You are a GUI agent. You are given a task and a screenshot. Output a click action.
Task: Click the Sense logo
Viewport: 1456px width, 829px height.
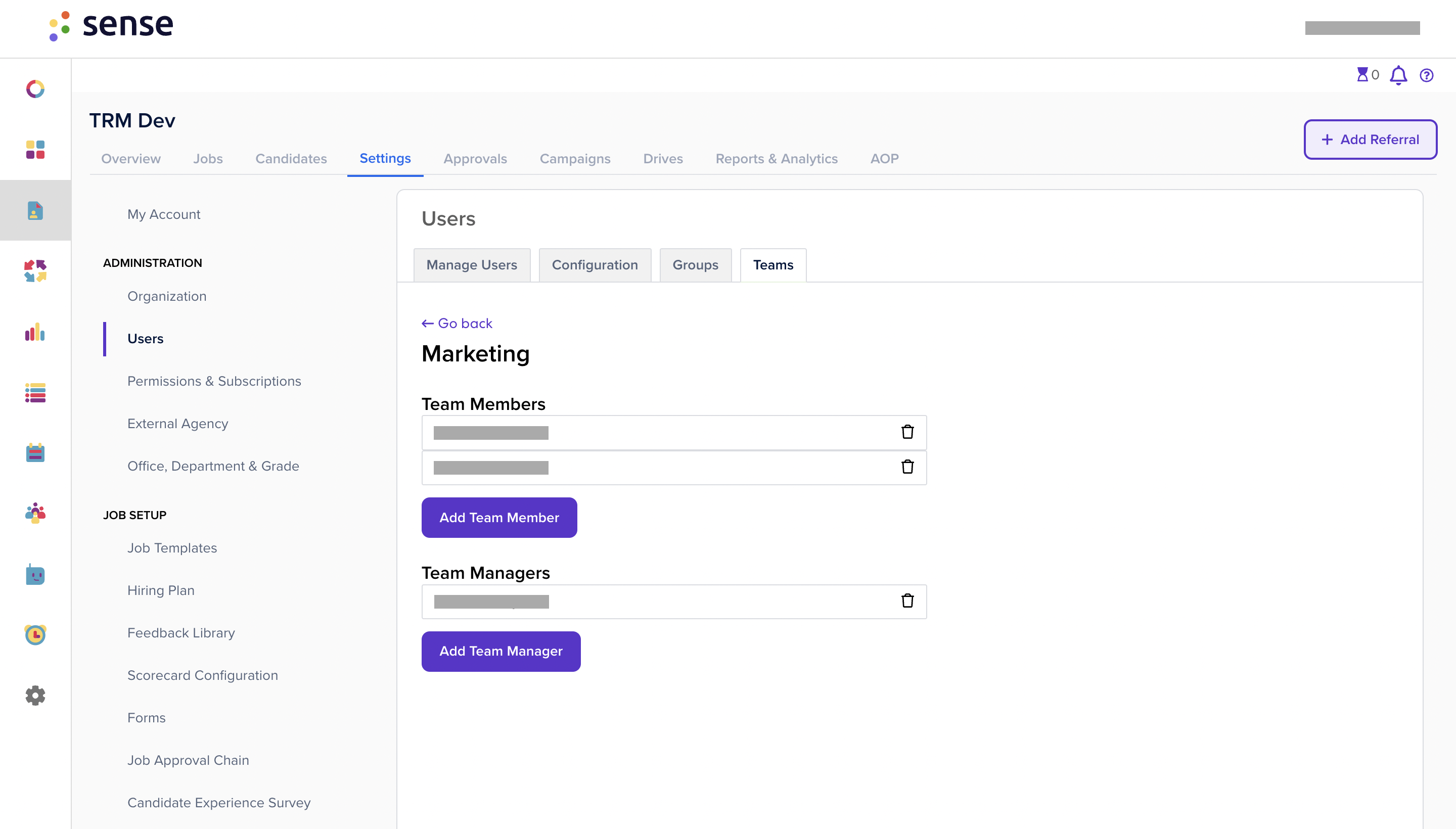[x=111, y=26]
